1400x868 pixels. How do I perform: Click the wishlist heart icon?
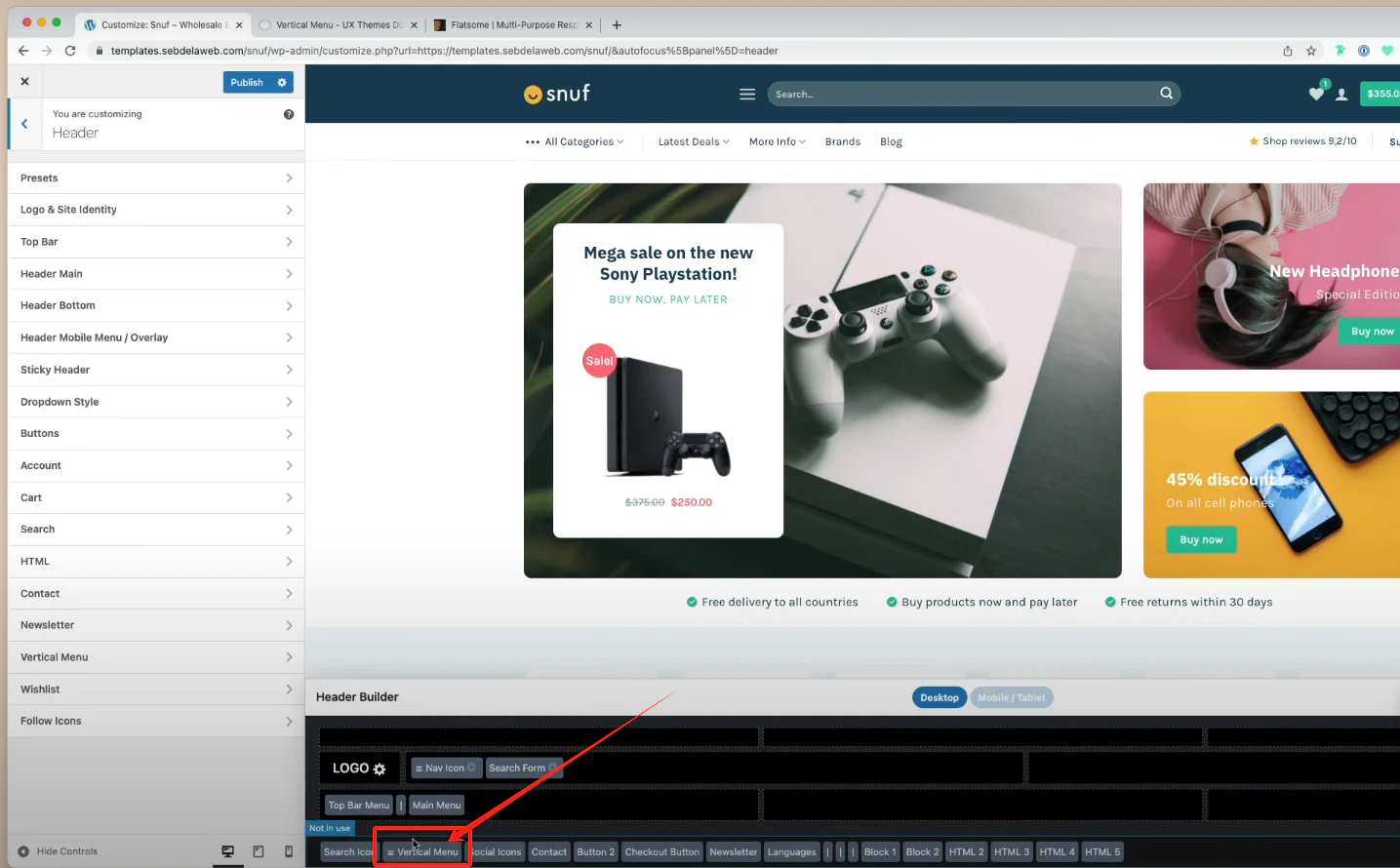(1316, 95)
